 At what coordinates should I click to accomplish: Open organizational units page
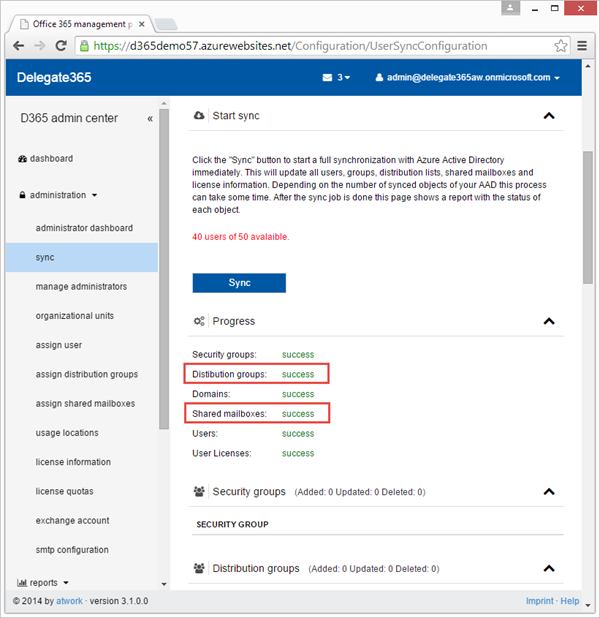tap(75, 316)
